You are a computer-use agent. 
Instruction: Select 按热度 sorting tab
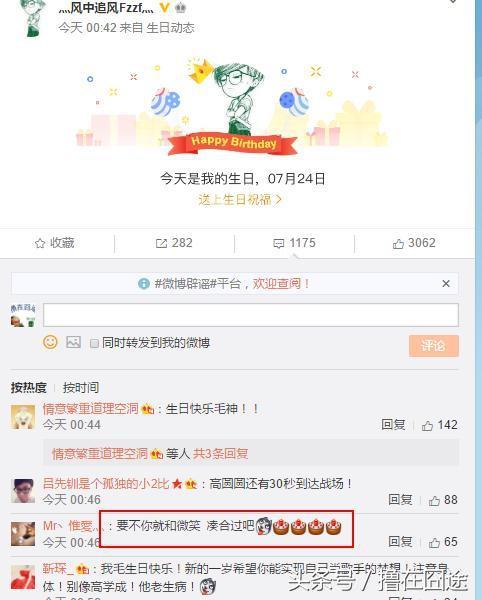pos(29,388)
